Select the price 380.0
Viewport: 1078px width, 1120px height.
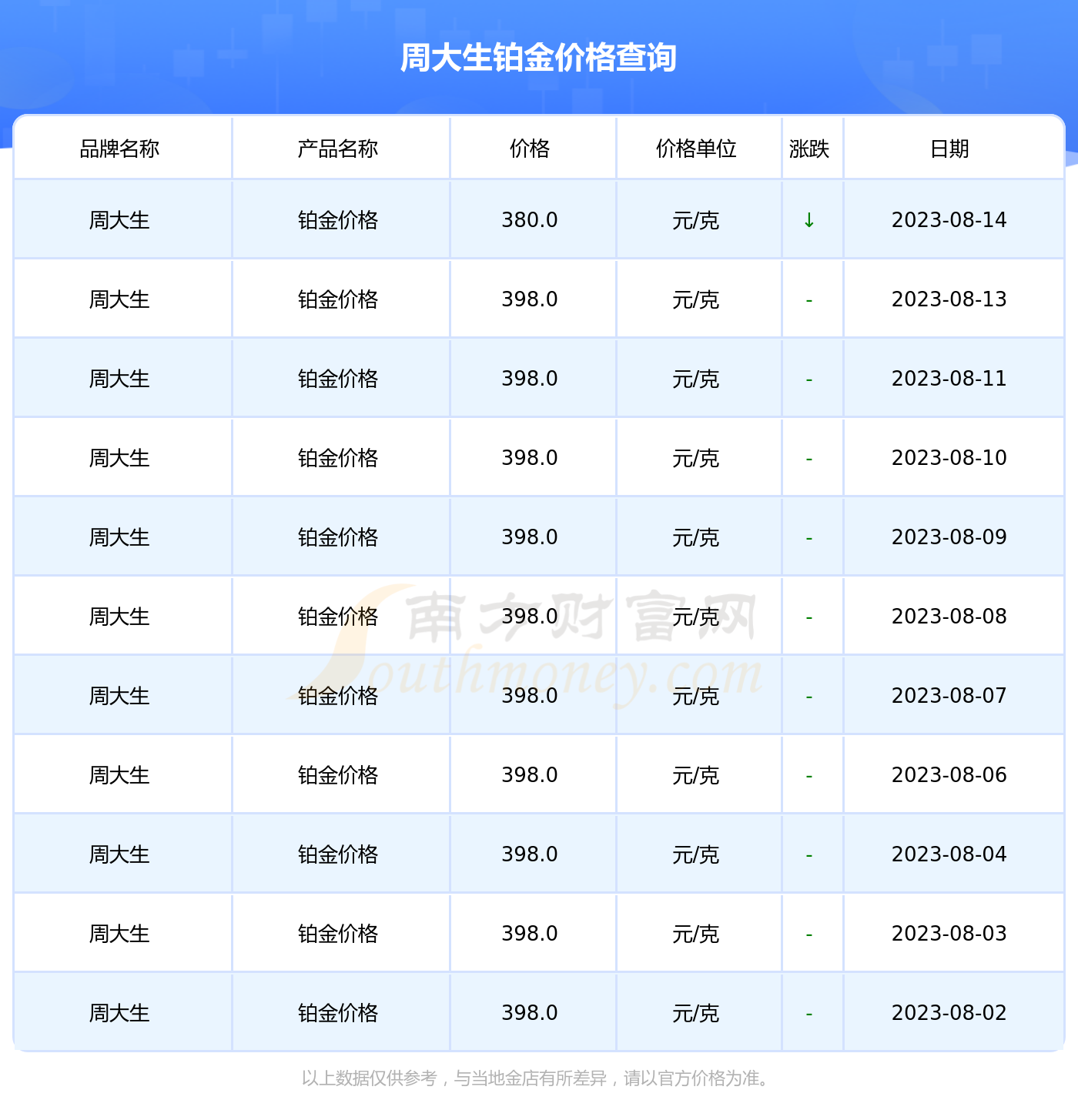click(x=530, y=220)
